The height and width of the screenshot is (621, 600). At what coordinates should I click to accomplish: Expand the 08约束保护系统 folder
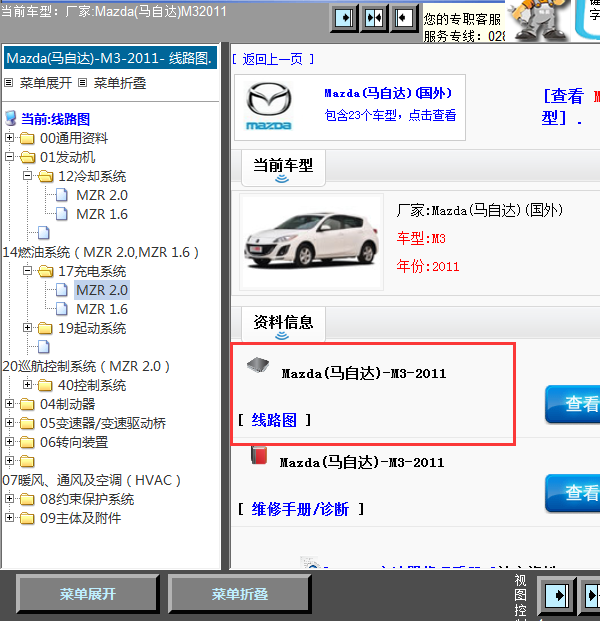tap(10, 499)
